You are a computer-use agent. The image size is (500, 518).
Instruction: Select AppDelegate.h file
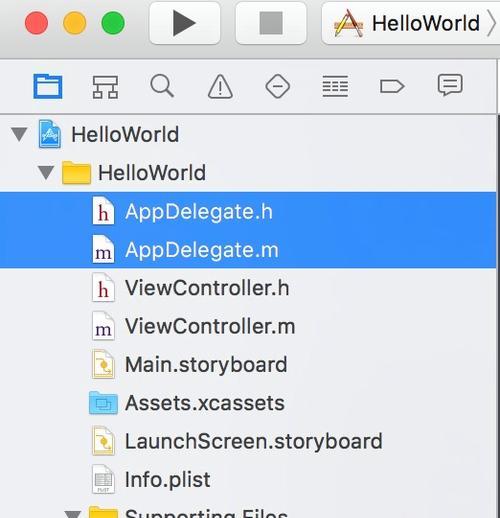248,211
